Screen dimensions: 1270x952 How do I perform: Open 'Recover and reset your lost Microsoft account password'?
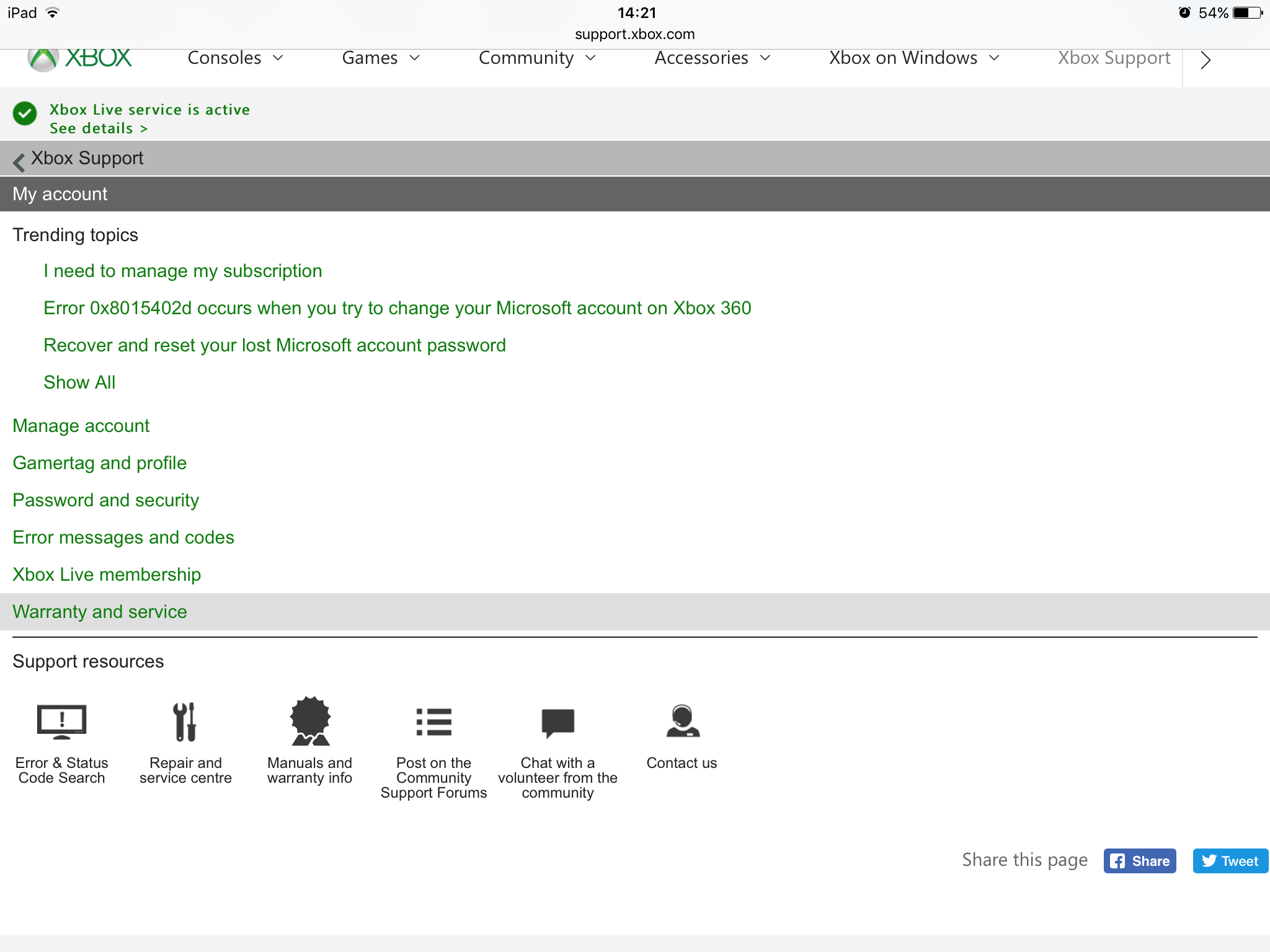tap(275, 345)
